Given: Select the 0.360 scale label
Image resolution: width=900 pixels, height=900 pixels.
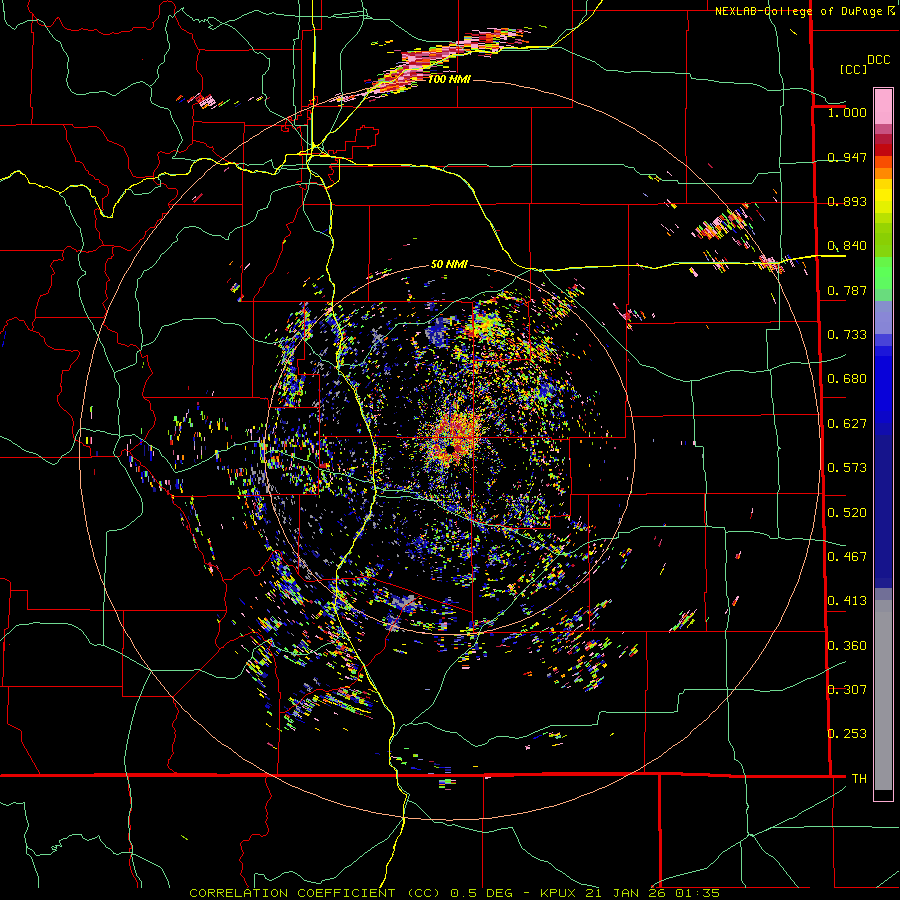Looking at the screenshot, I should [x=847, y=646].
